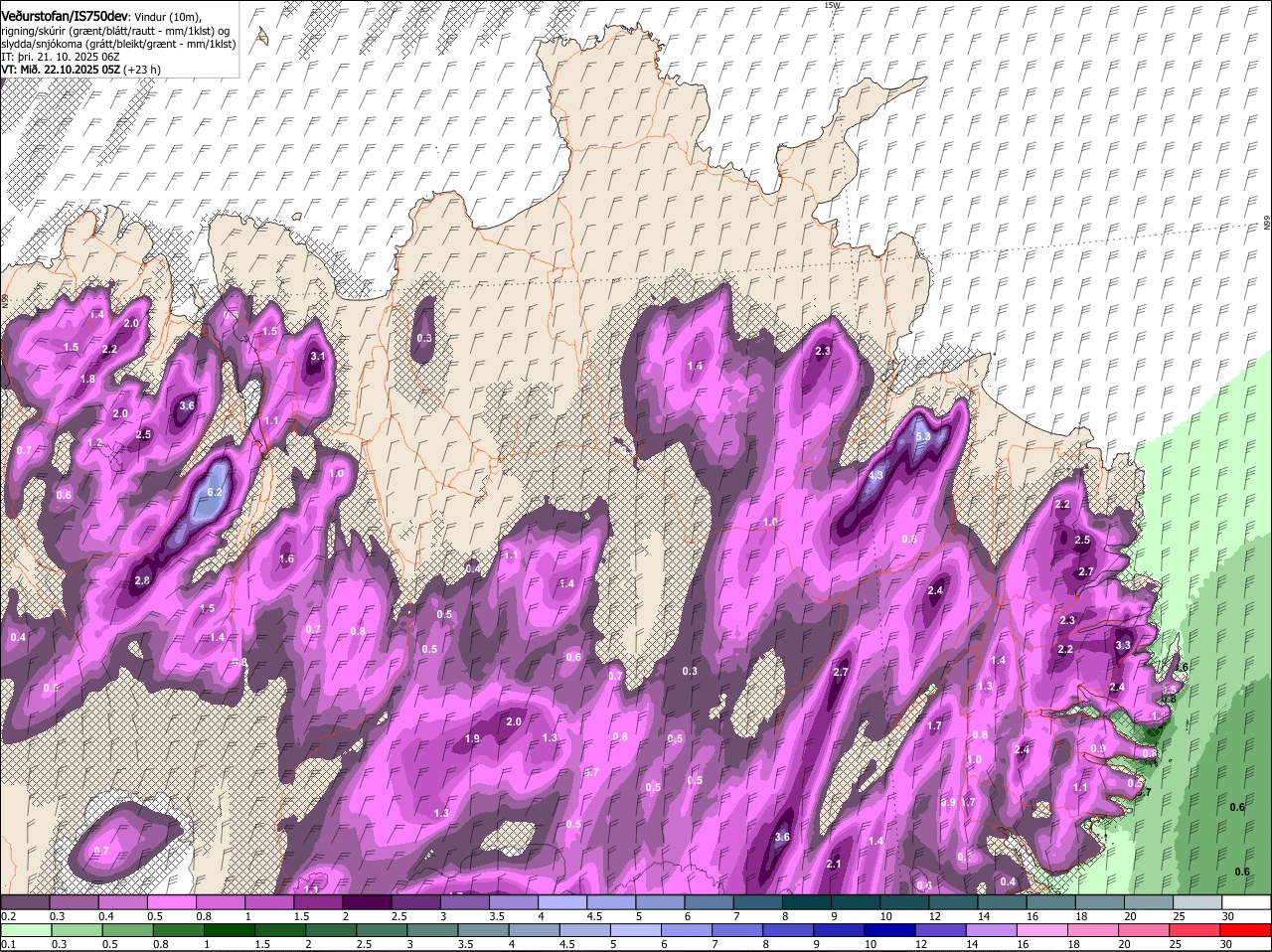The height and width of the screenshot is (952, 1272).
Task: Click the 1.9 value on the map
Action: coord(473,738)
